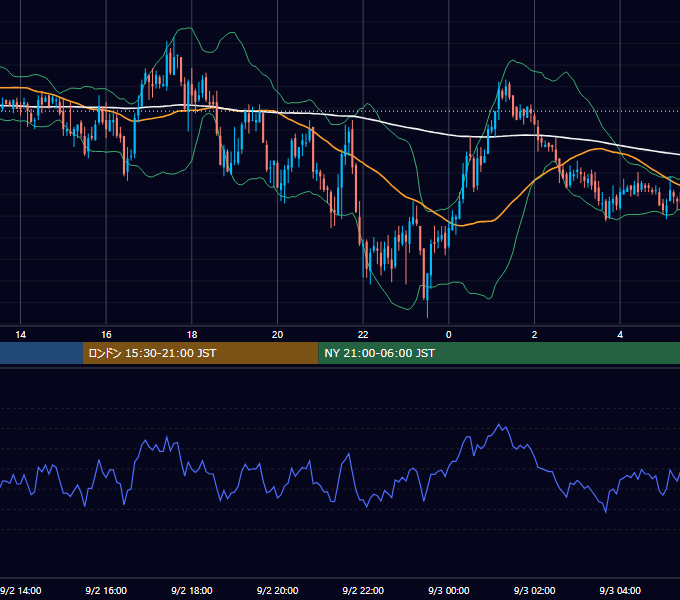Click the 9/2 16:00 date label
This screenshot has width=680, height=600.
point(106,591)
